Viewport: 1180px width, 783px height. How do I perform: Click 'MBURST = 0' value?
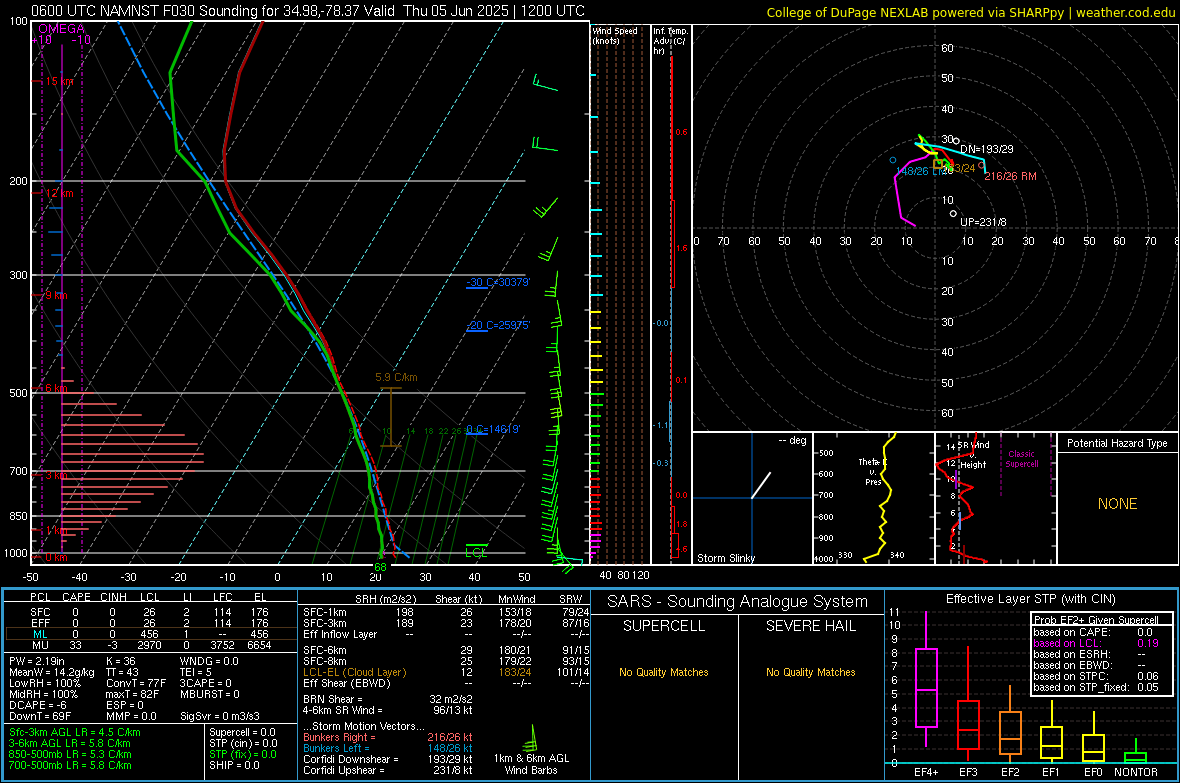pyautogui.click(x=210, y=694)
